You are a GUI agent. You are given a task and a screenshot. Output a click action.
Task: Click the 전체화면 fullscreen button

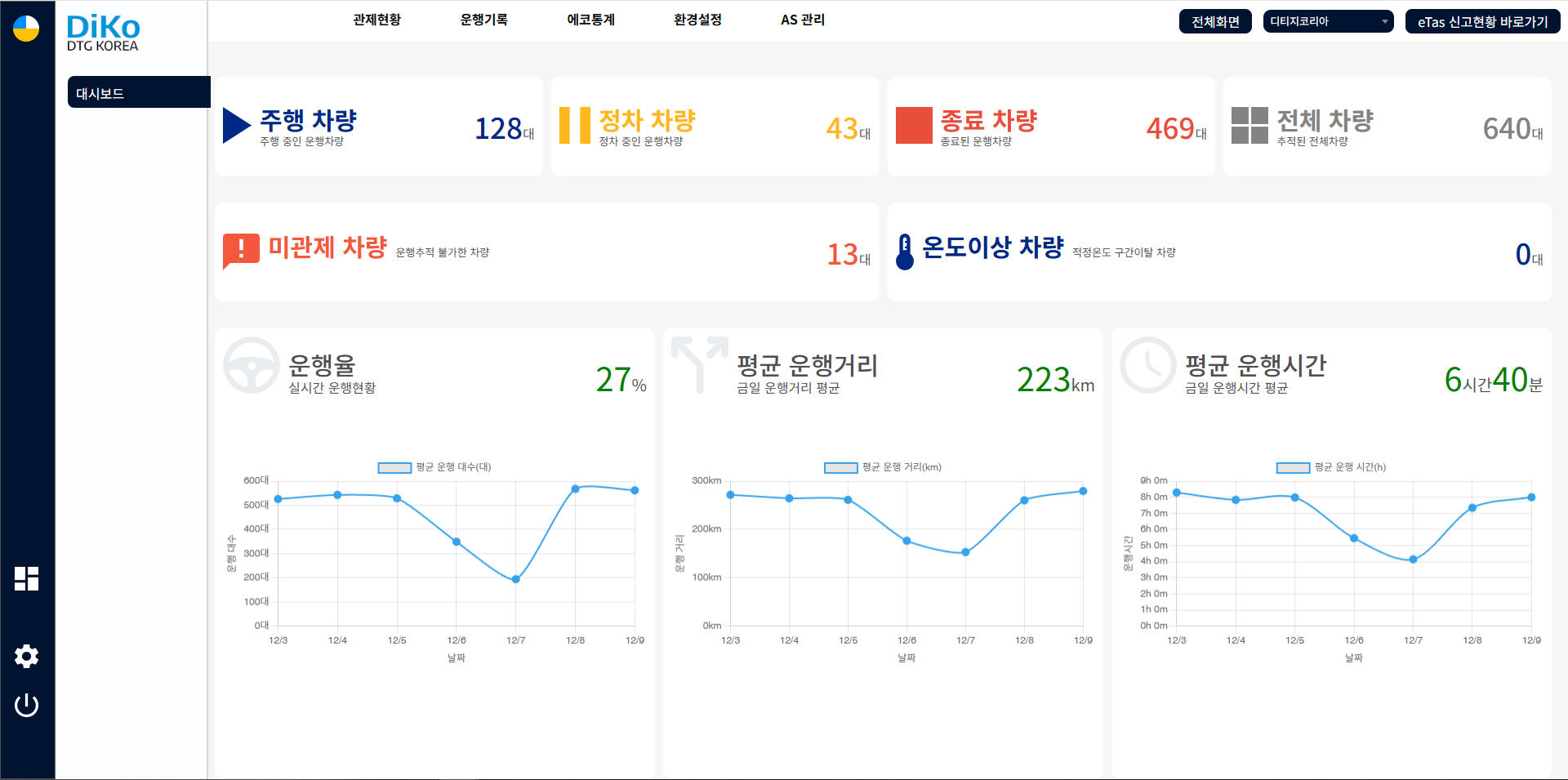pyautogui.click(x=1215, y=22)
